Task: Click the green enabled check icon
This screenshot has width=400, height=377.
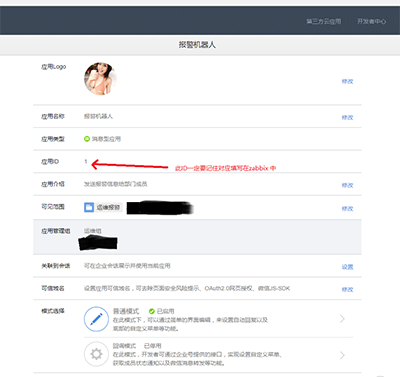Action: [152, 311]
